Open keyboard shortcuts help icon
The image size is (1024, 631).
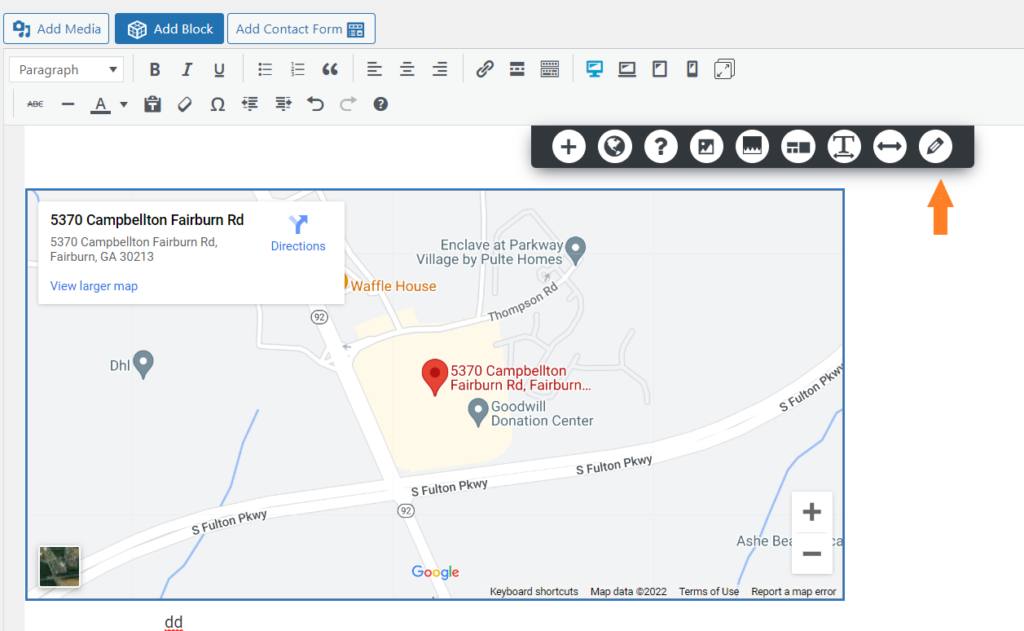[381, 104]
